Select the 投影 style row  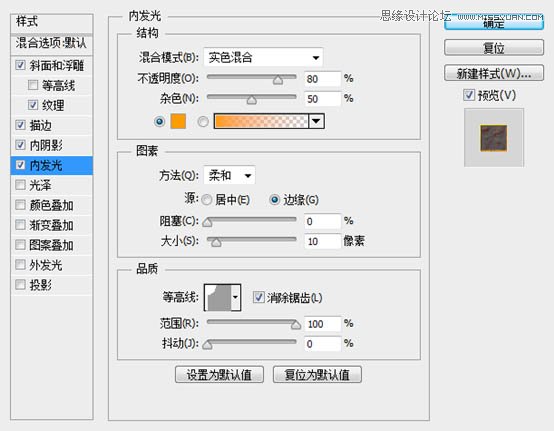point(52,284)
